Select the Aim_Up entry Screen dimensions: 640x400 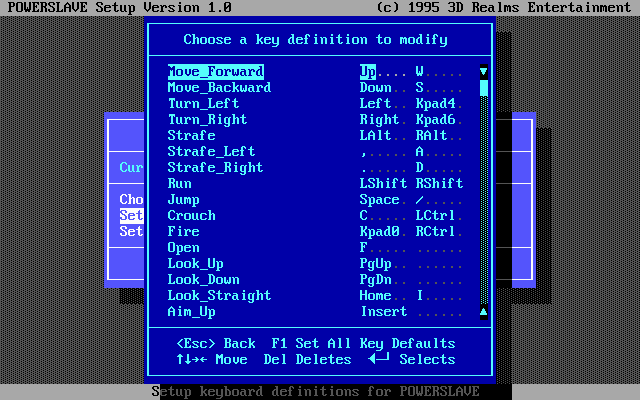coord(191,312)
